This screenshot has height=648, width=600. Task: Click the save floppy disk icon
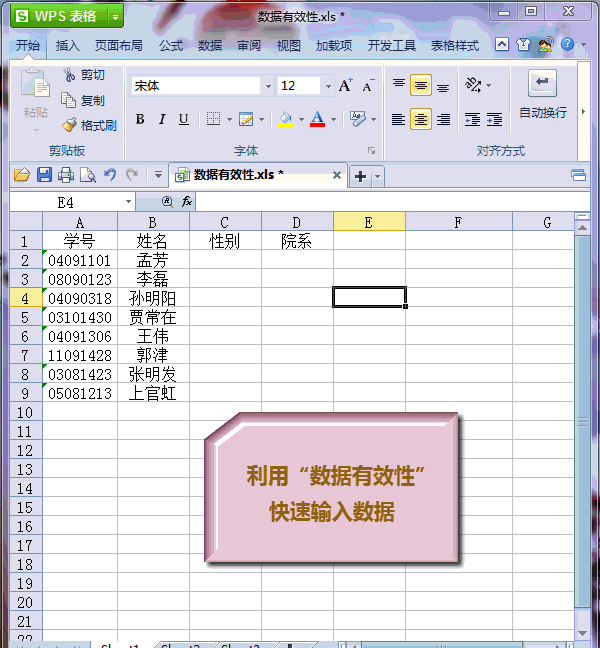pos(44,175)
